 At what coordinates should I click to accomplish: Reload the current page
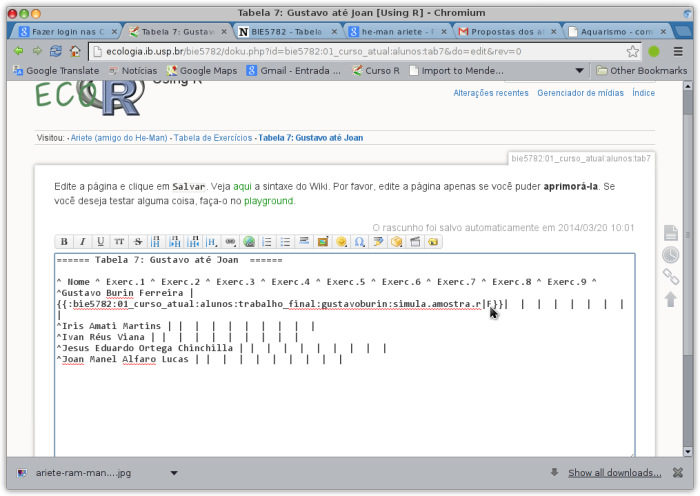click(58, 51)
